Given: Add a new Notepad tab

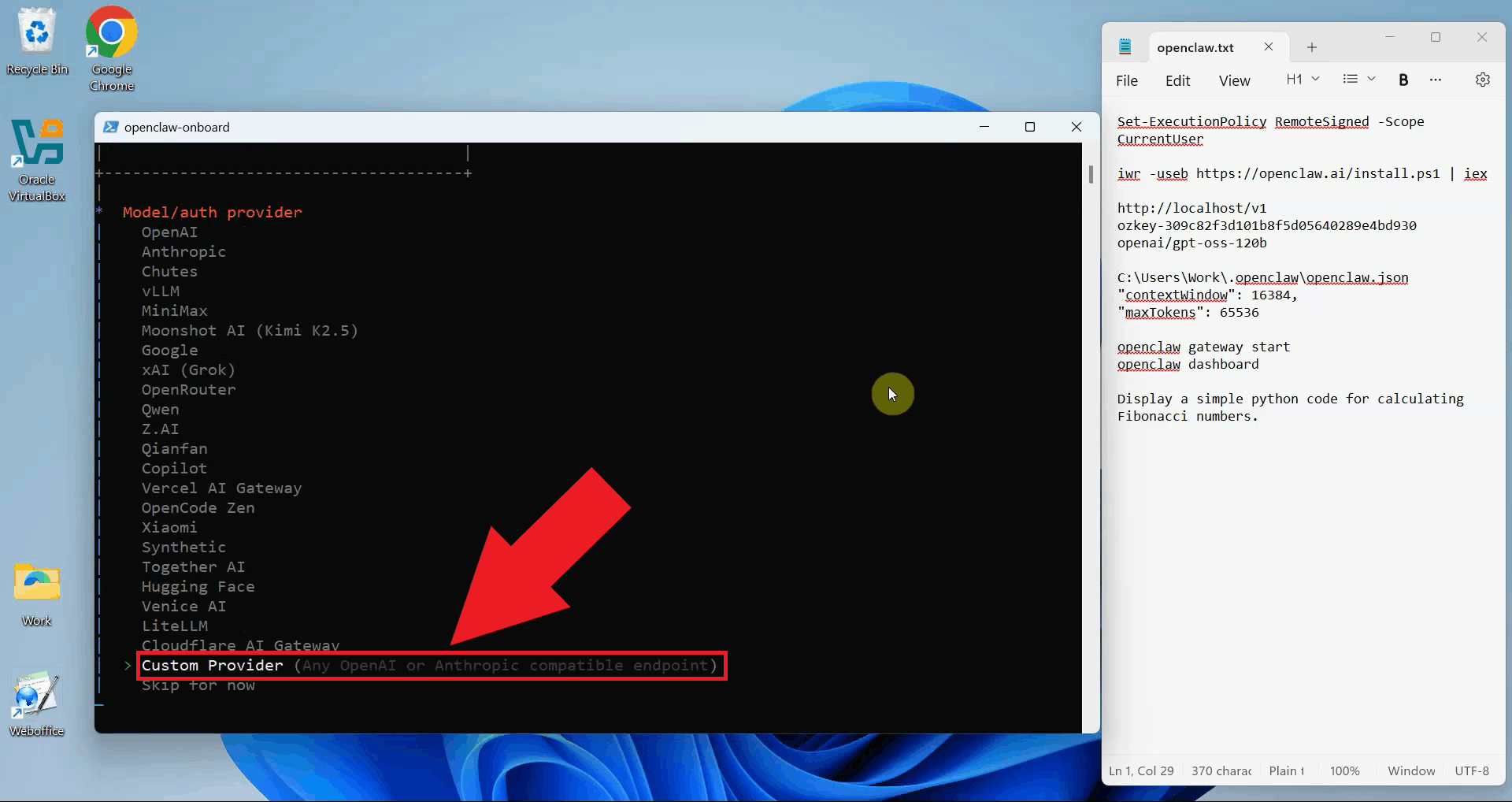Looking at the screenshot, I should tap(1311, 47).
